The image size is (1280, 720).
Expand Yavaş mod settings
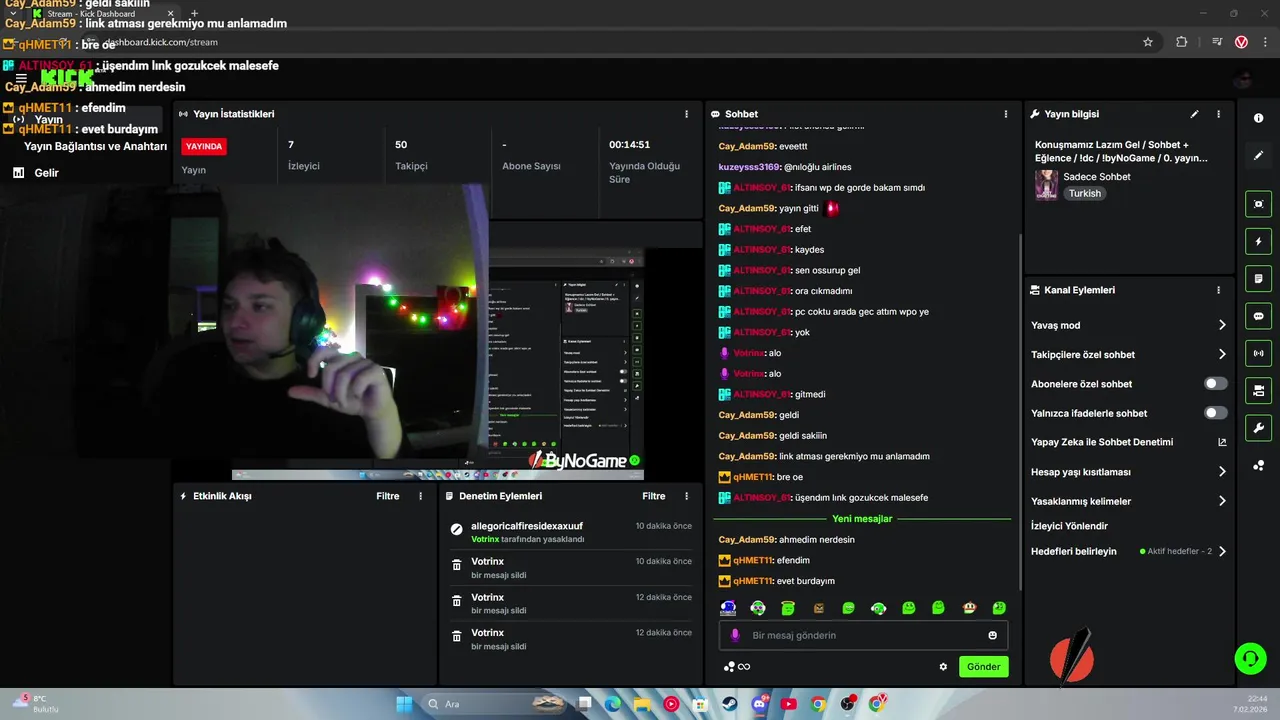(x=1222, y=325)
